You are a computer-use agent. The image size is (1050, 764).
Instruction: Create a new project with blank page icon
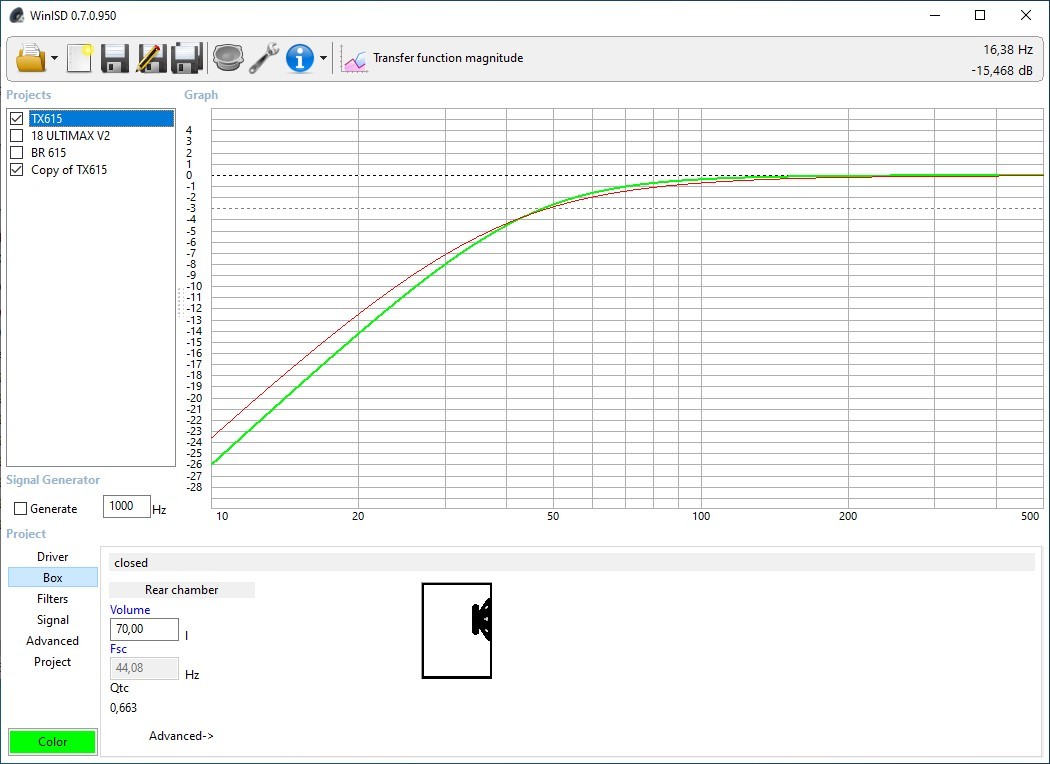tap(79, 58)
